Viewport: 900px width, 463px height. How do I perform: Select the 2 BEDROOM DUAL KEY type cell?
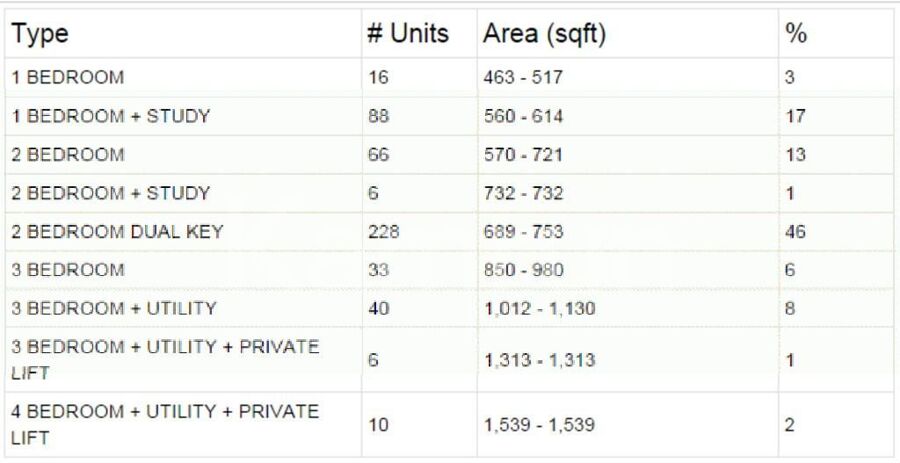click(x=117, y=232)
